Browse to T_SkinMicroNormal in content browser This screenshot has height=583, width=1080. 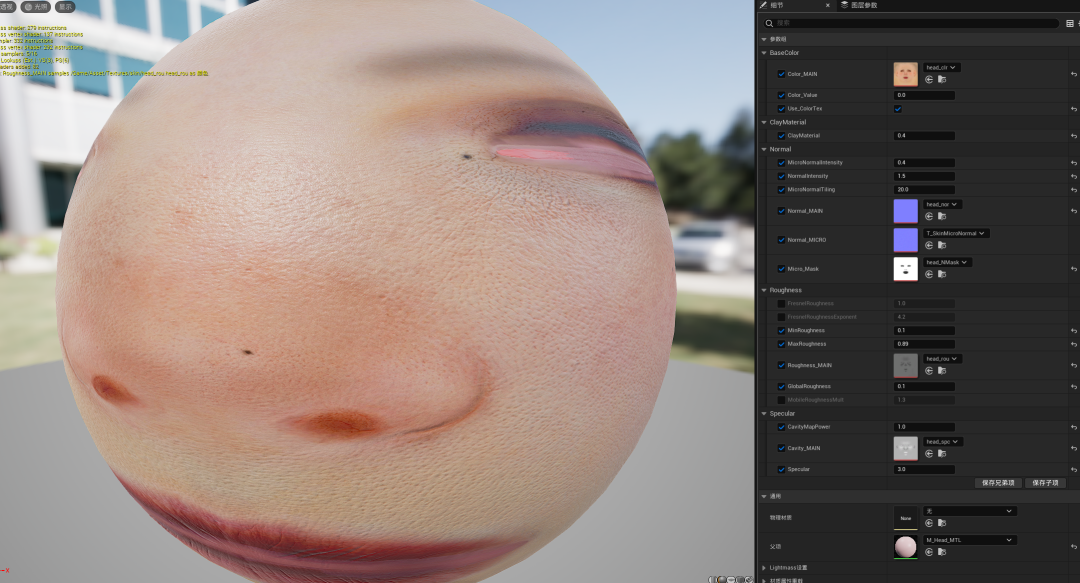tap(942, 245)
